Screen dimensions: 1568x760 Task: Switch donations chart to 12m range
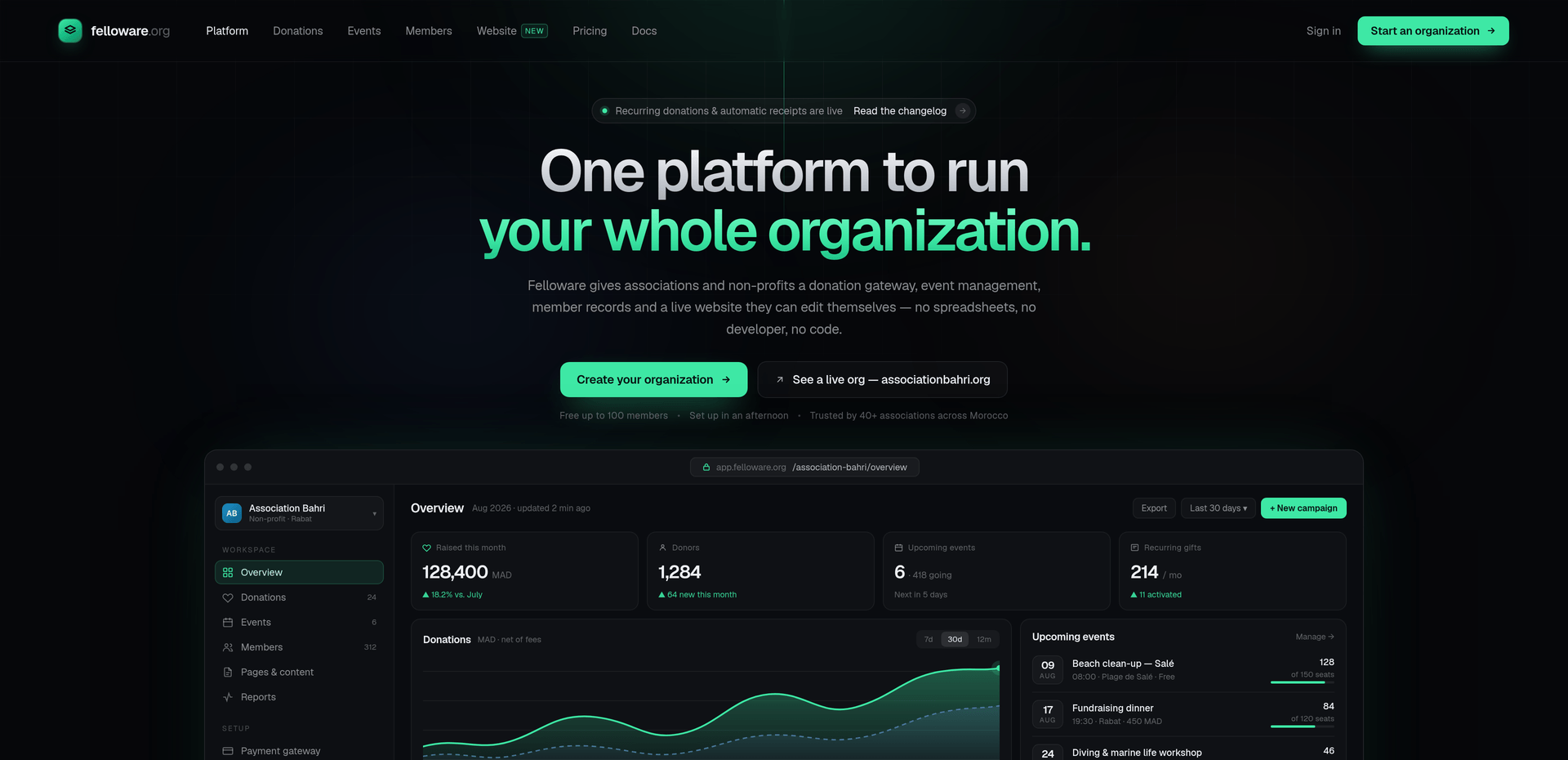click(984, 640)
